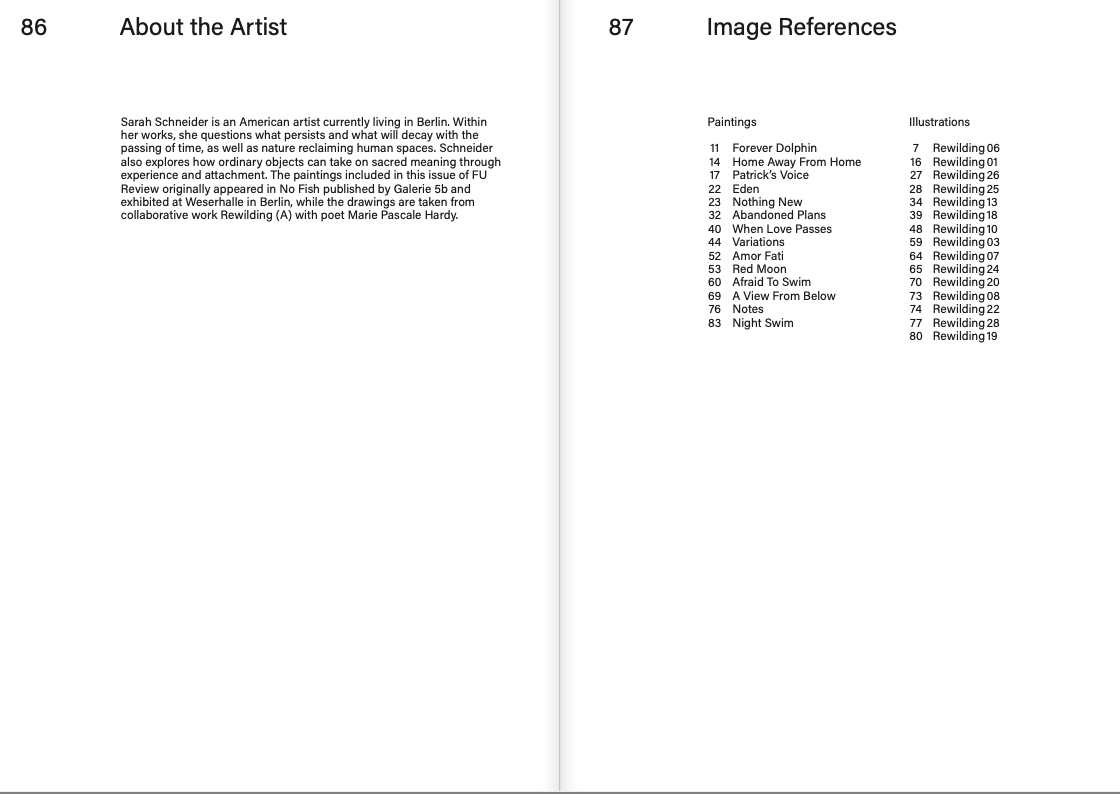
Task: Click page number 87
Action: [621, 27]
